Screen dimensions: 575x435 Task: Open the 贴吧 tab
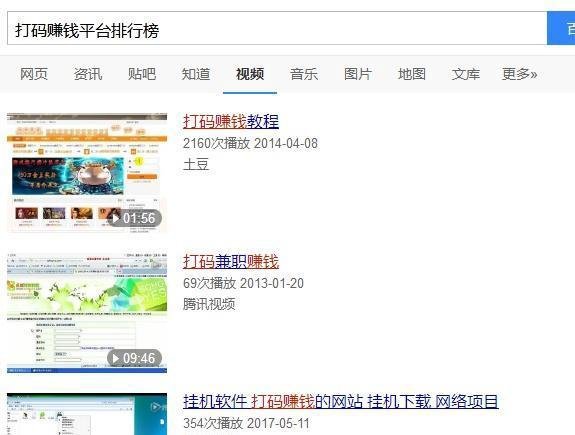[x=142, y=74]
